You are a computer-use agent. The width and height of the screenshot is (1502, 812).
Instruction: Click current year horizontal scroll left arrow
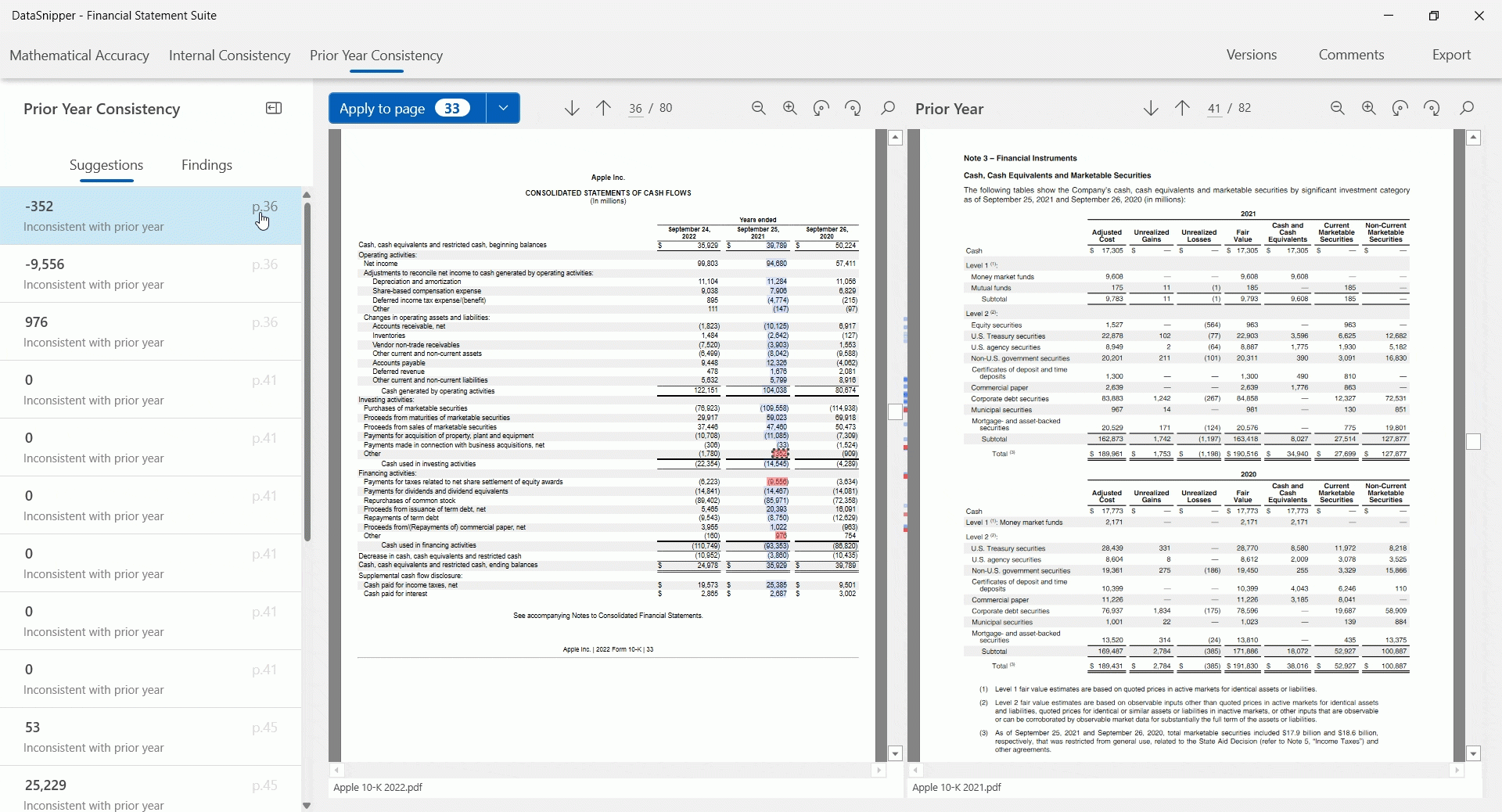pyautogui.click(x=336, y=771)
